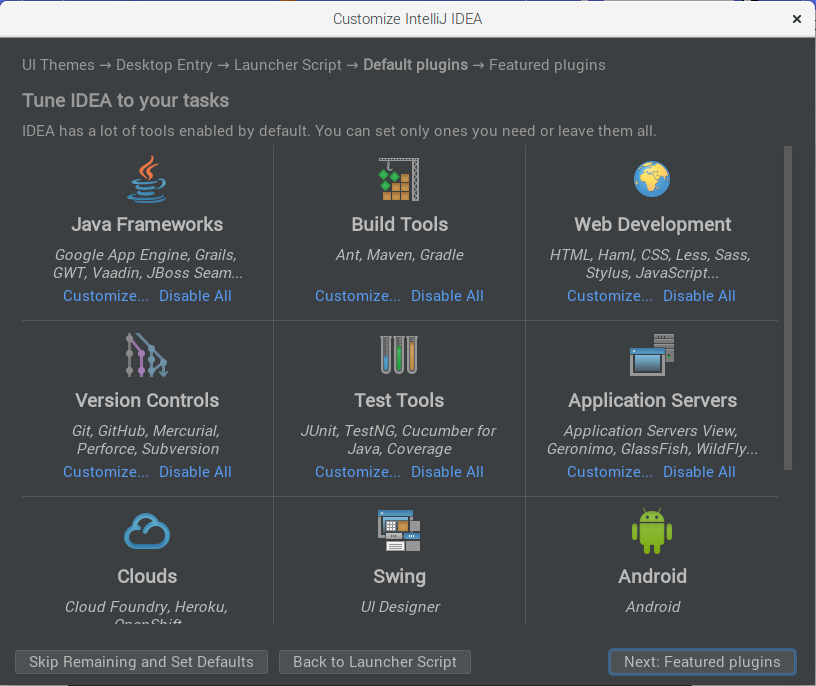Click the 'Ant, Maven, Gradle' description

[x=399, y=255]
